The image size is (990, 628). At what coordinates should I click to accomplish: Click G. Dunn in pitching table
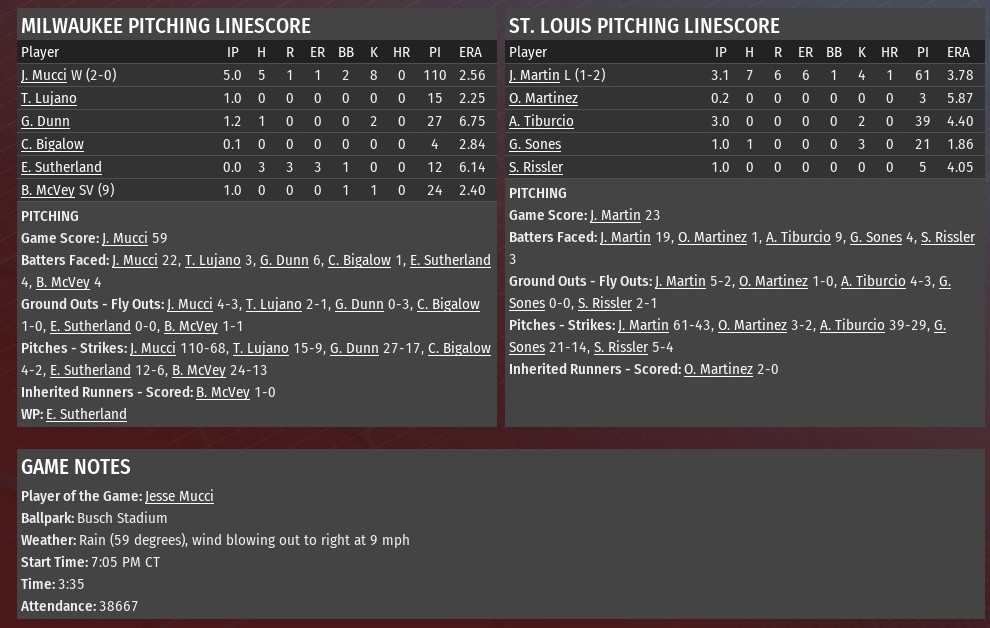coord(45,121)
